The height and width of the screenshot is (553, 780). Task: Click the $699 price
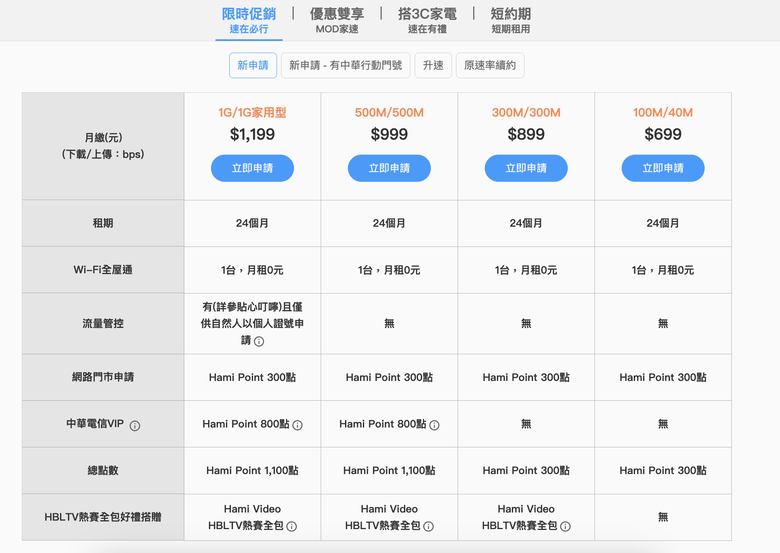(663, 134)
